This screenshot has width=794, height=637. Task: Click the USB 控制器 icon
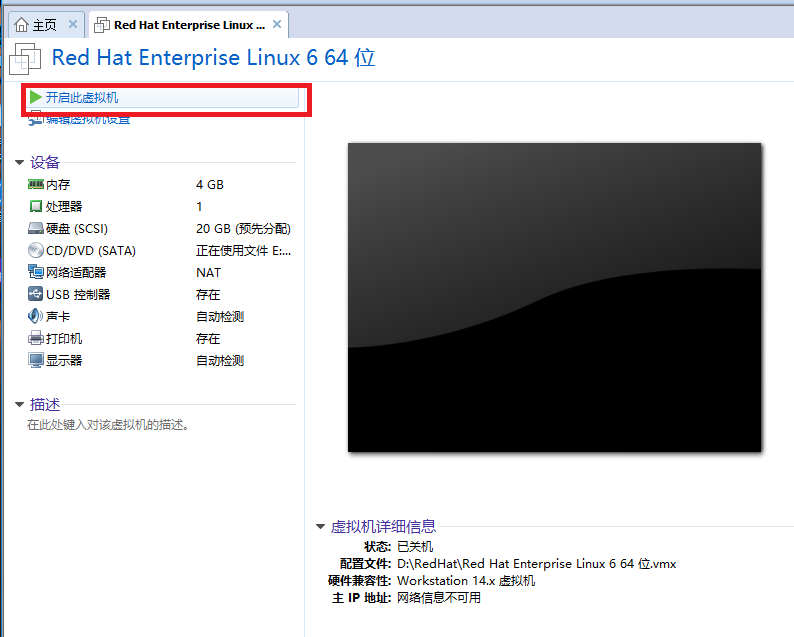(x=35, y=294)
